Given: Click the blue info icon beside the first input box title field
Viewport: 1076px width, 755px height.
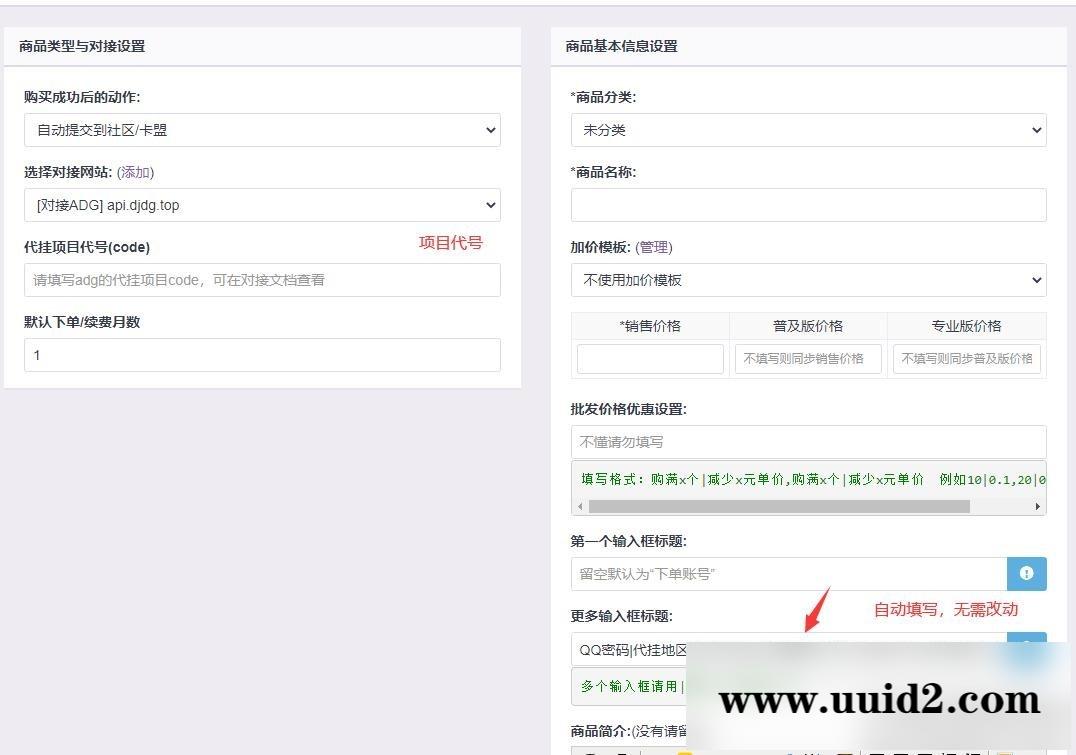Looking at the screenshot, I should pos(1026,573).
